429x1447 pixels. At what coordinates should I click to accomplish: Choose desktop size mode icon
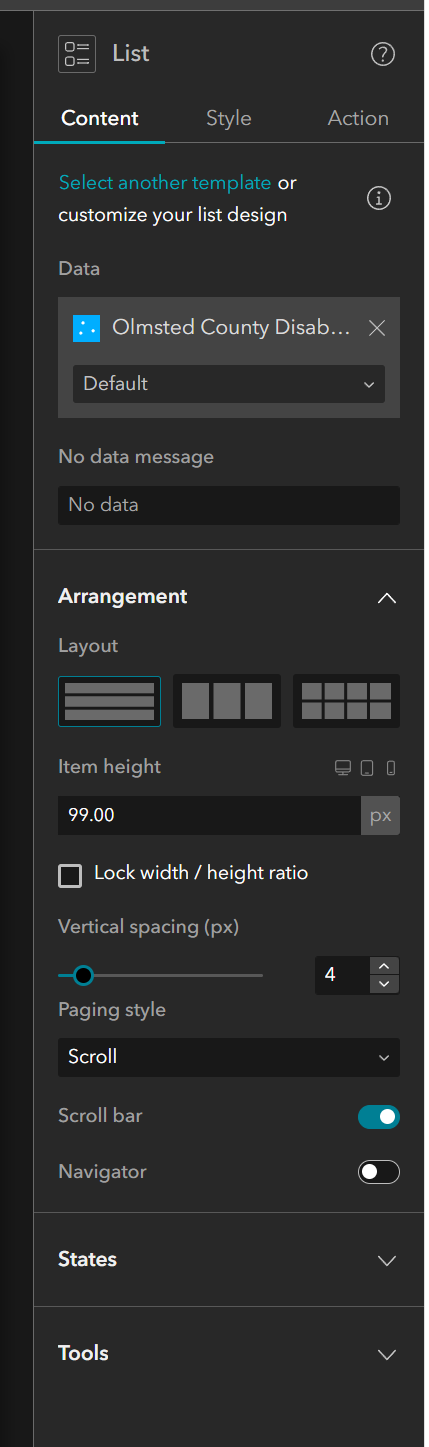coord(343,768)
